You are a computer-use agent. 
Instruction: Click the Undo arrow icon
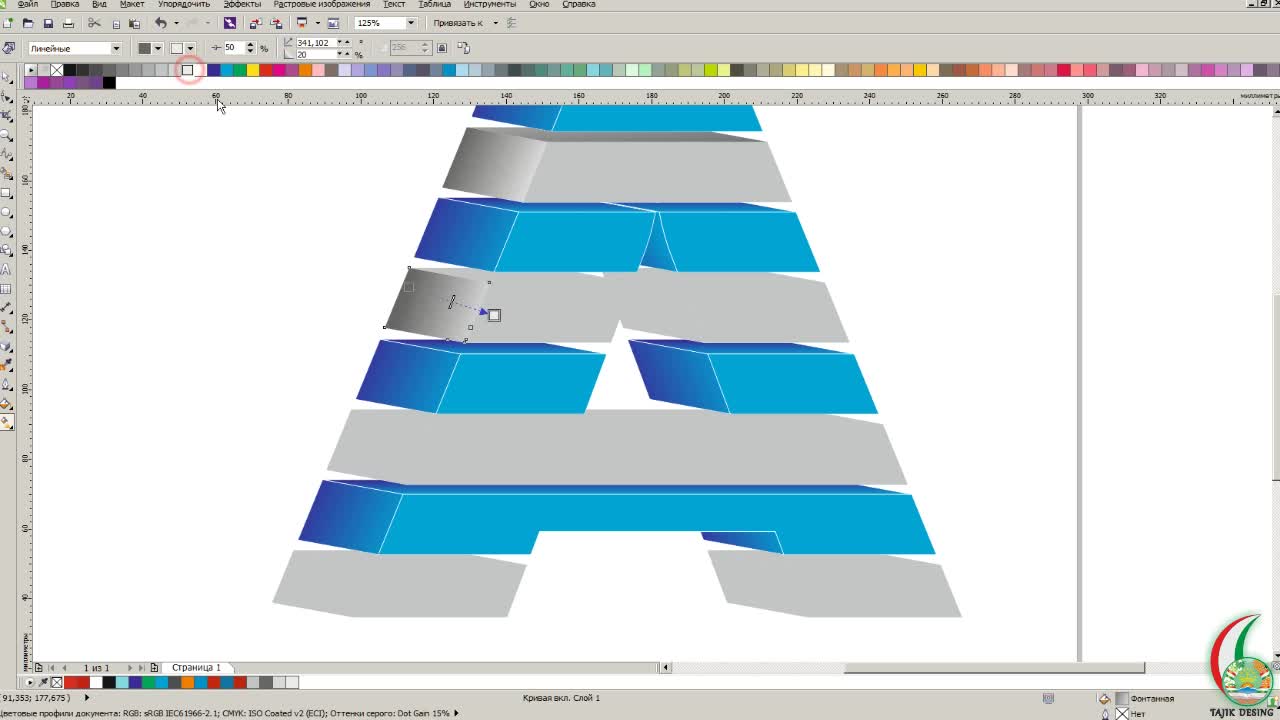point(160,23)
